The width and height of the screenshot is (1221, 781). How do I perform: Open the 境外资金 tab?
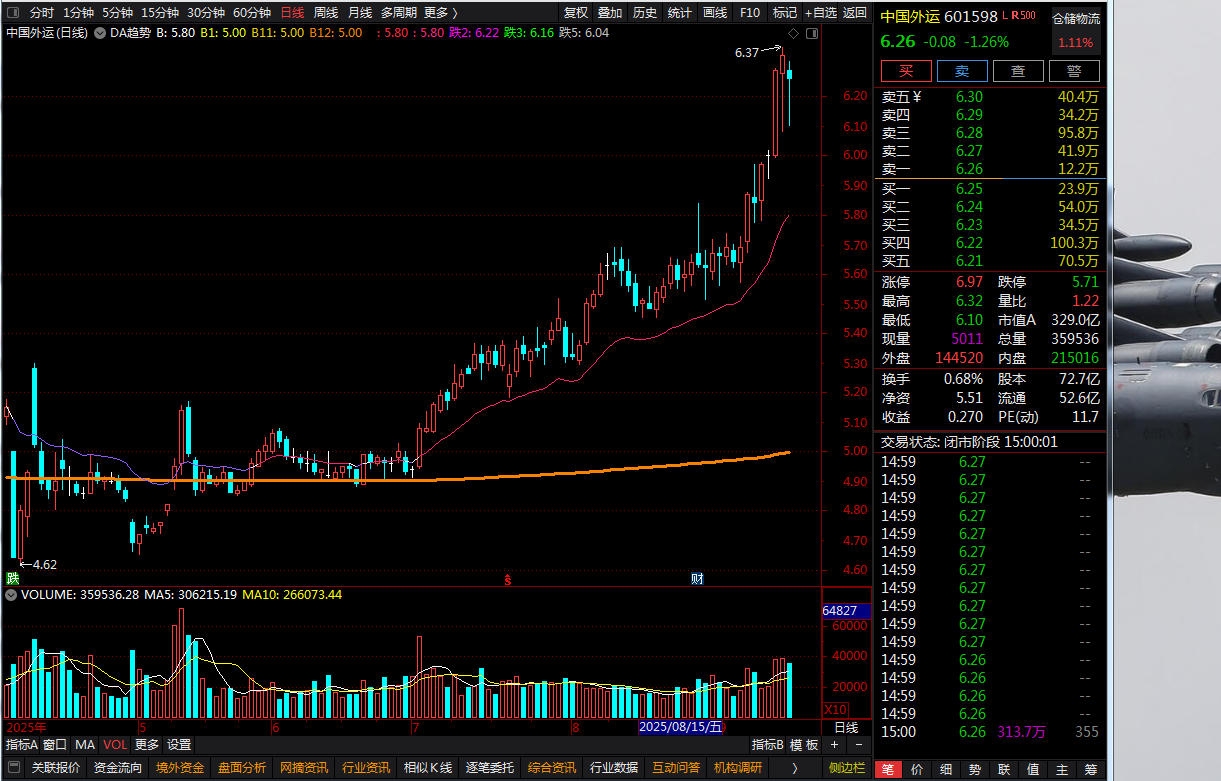[x=180, y=768]
